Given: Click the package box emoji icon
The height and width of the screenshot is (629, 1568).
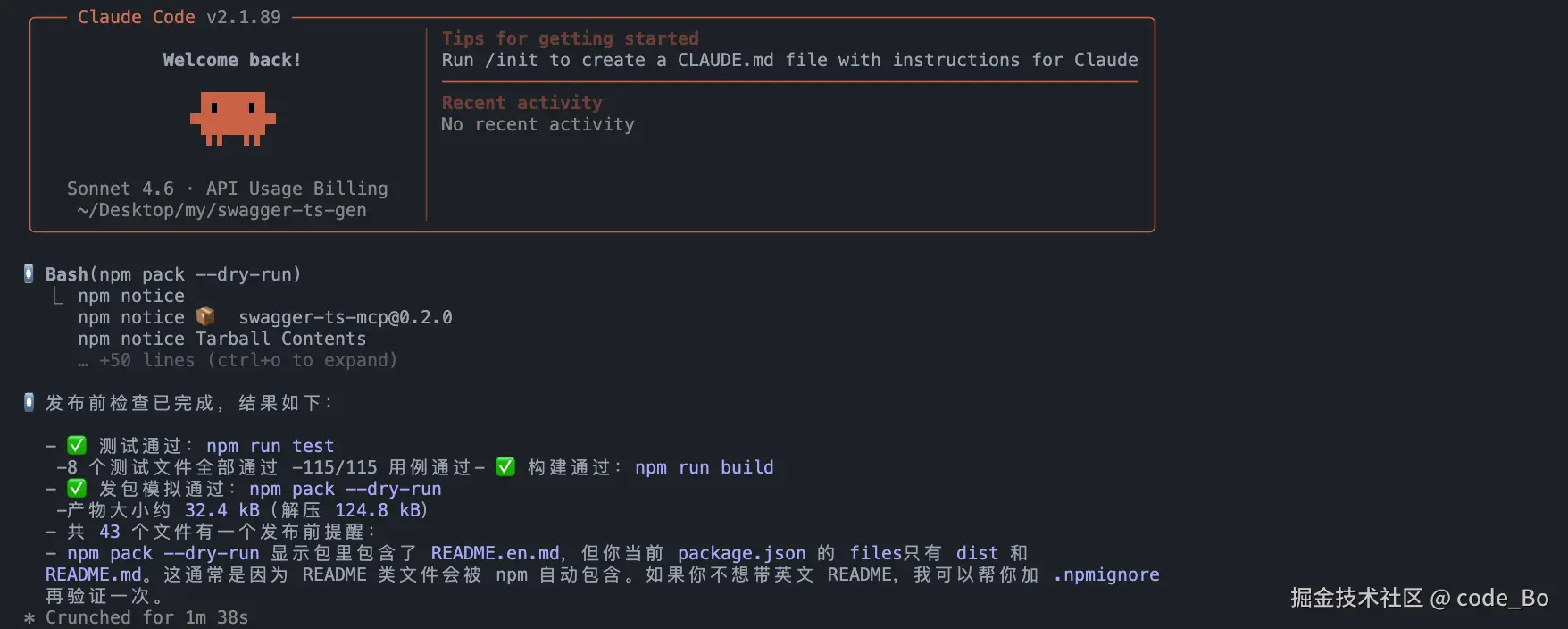Looking at the screenshot, I should 205,316.
